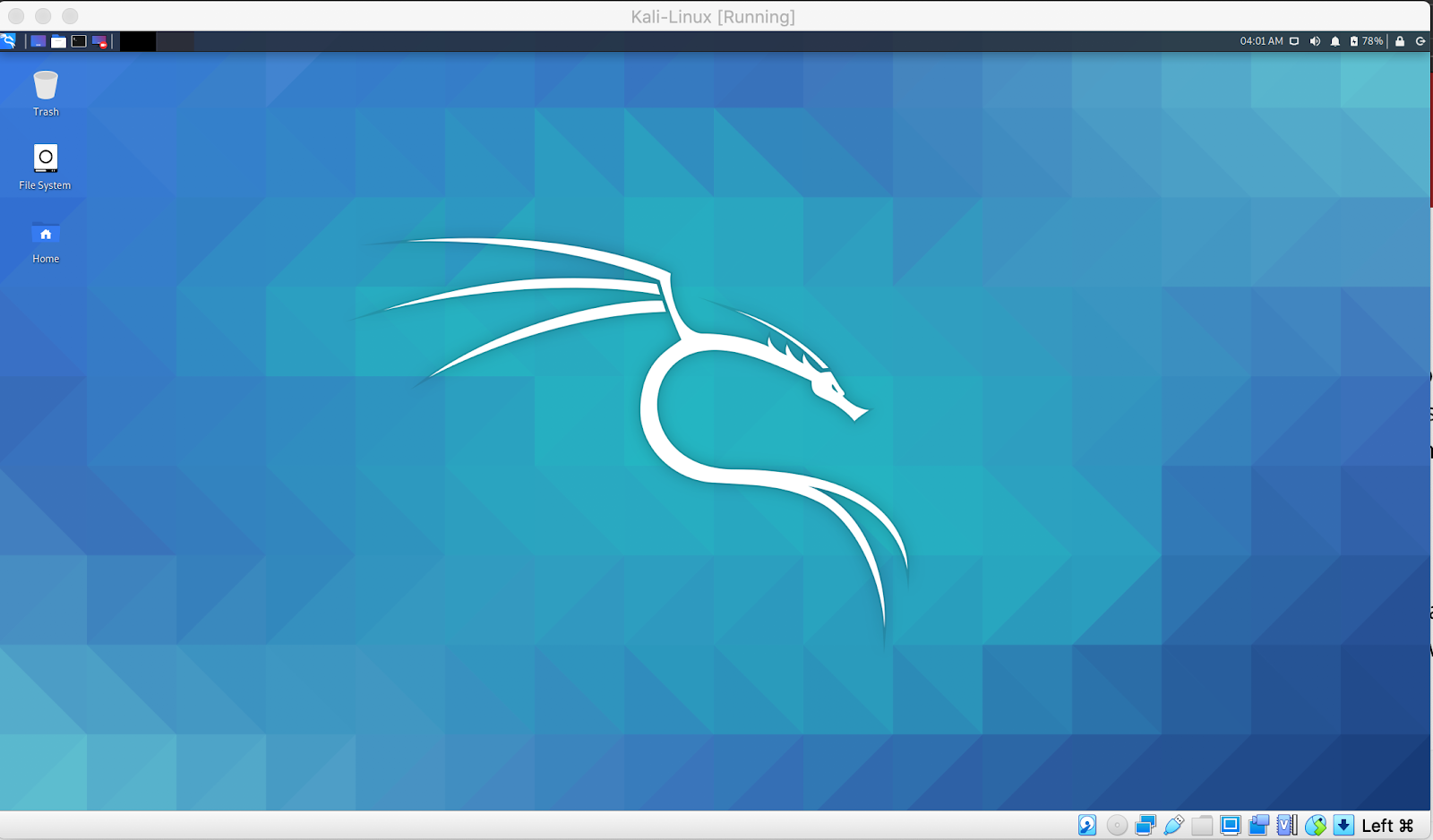
Task: Lock the screen with the padlock icon
Action: (x=1400, y=41)
